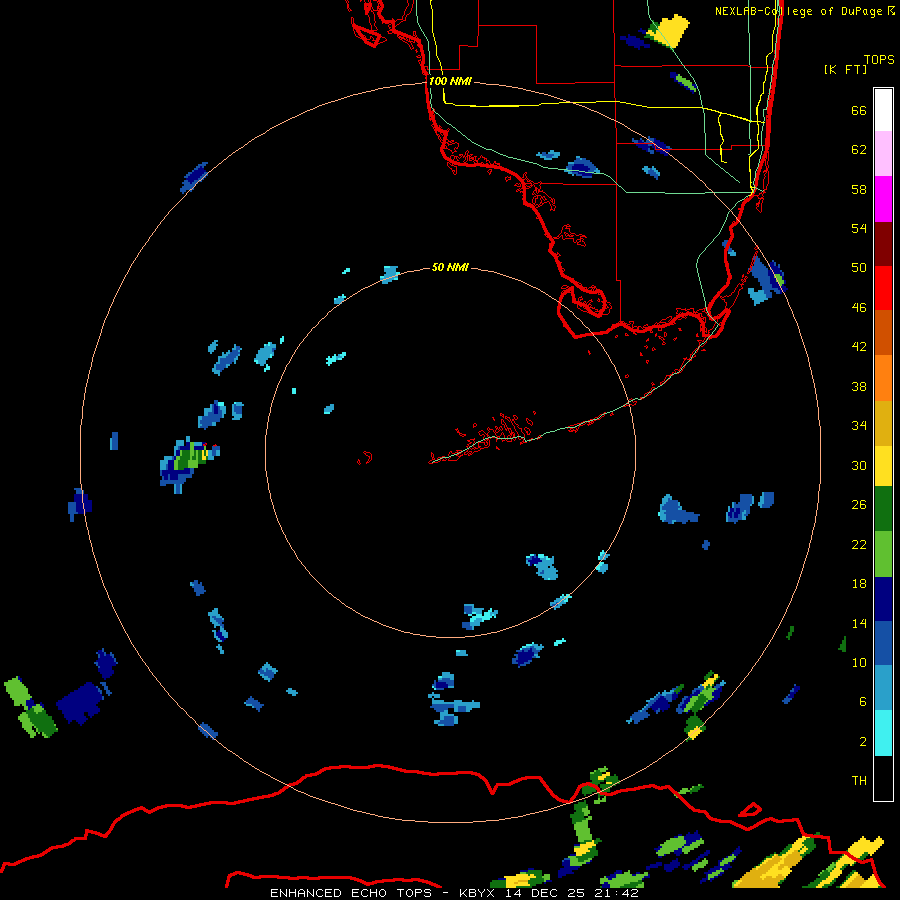
Task: Click the orange legend swatch near 38
Action: click(x=883, y=378)
